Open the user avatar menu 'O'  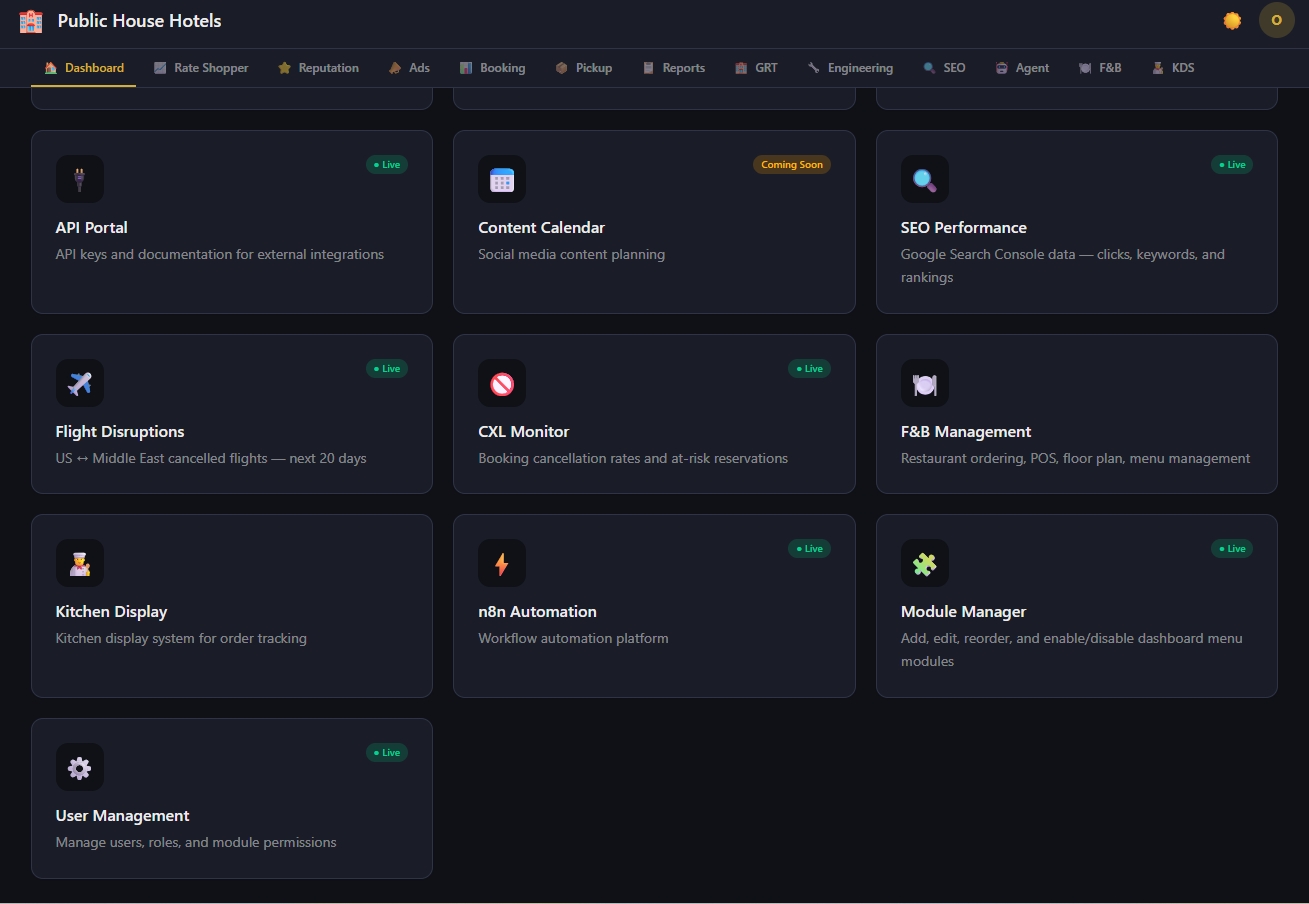click(x=1276, y=20)
